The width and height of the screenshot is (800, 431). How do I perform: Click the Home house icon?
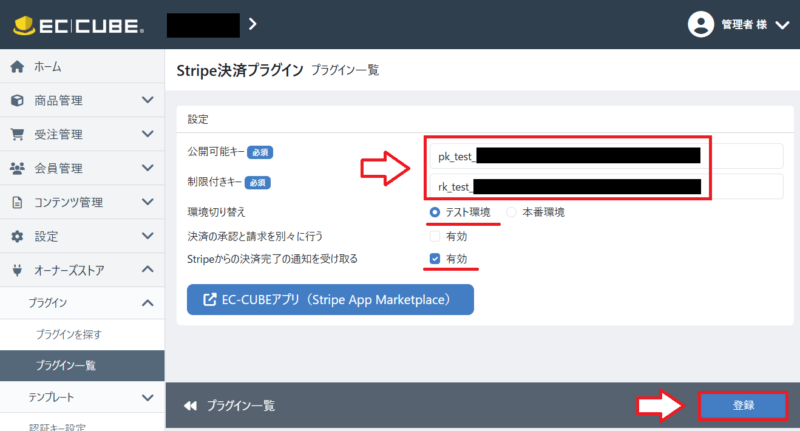tap(17, 66)
